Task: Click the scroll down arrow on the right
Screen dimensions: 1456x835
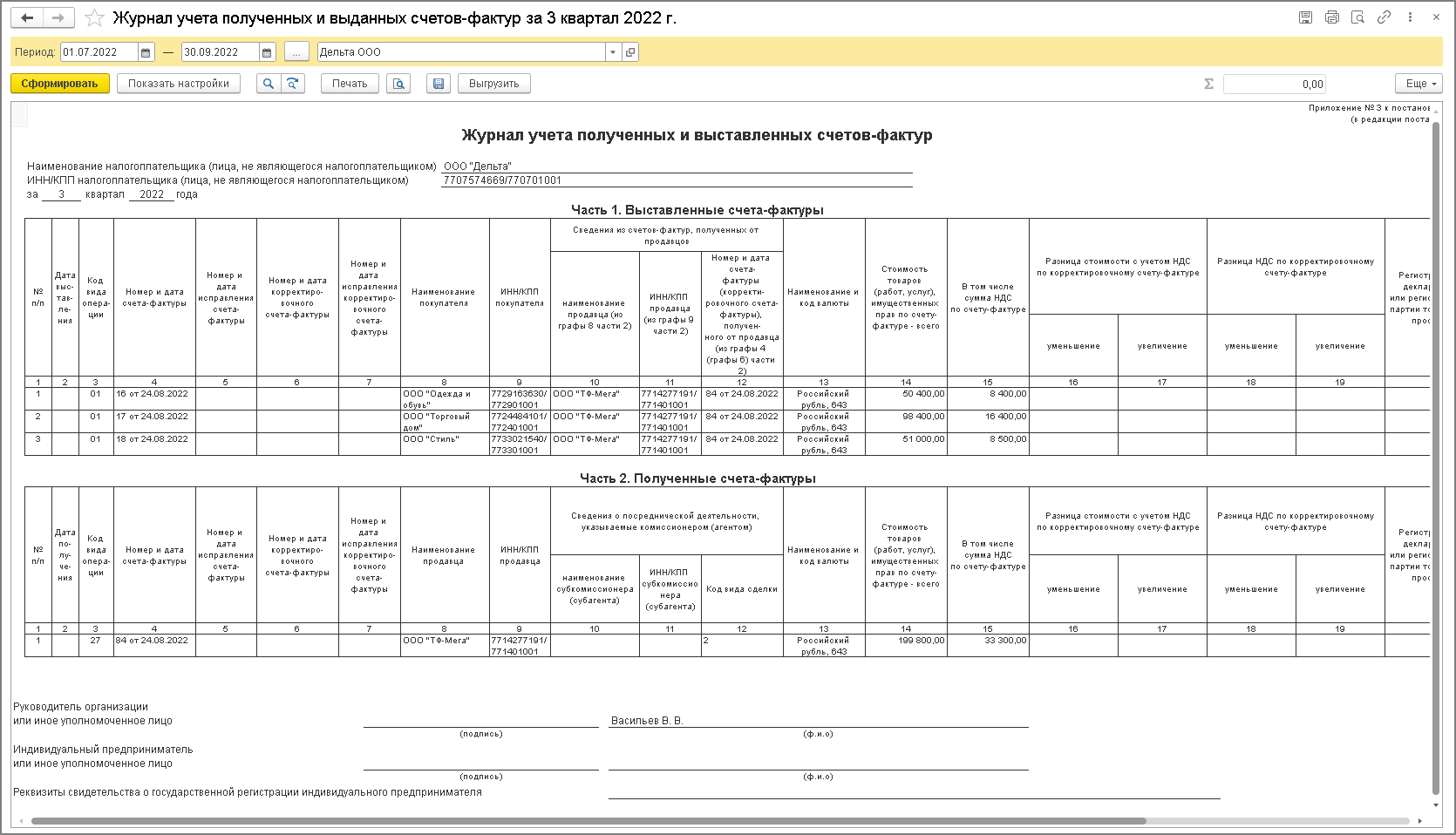Action: click(1437, 805)
